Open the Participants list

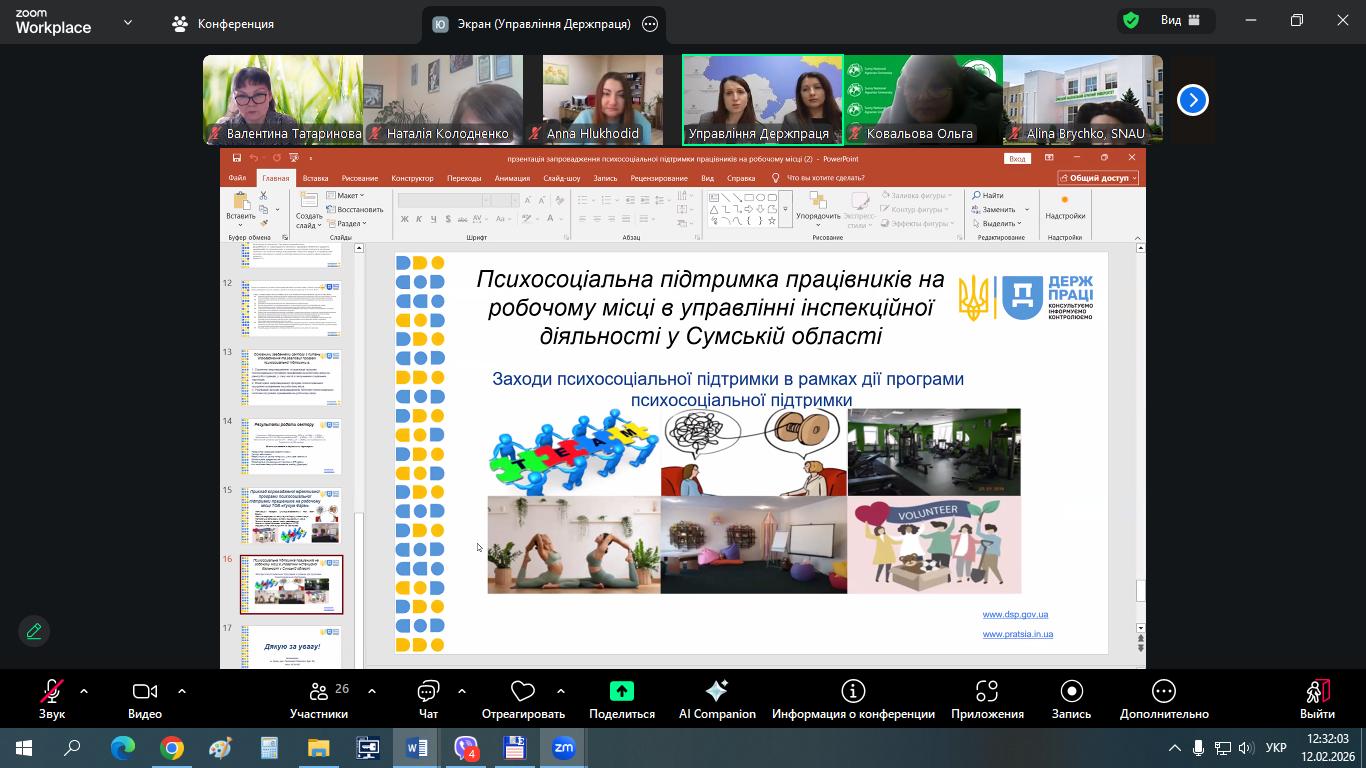[x=319, y=699]
